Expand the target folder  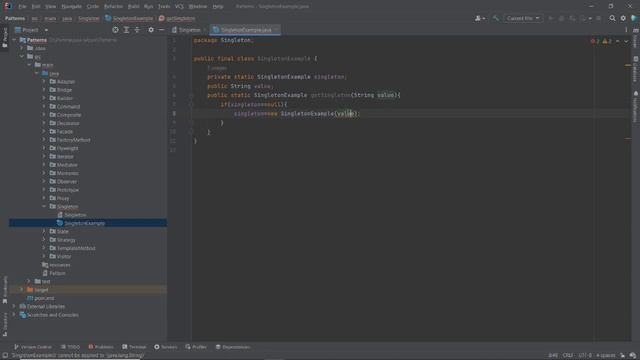pos(22,290)
